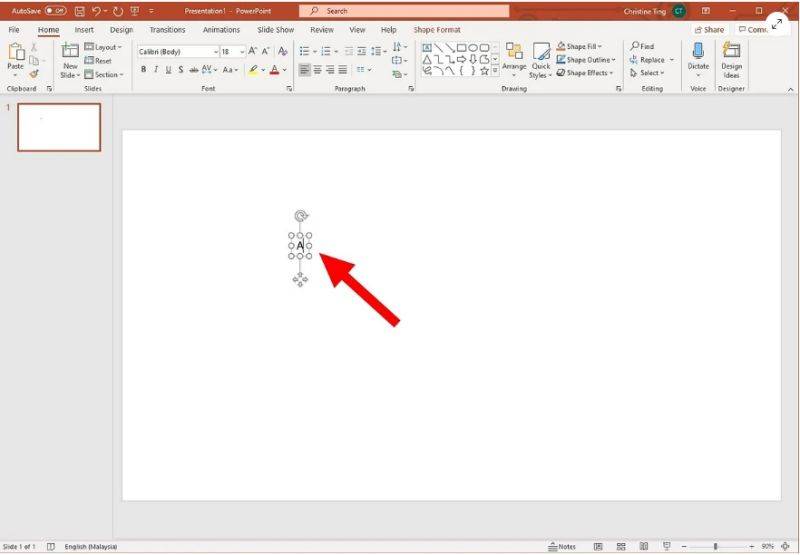Select the Triangle shape in gallery
This screenshot has height=555, width=800.
click(427, 60)
